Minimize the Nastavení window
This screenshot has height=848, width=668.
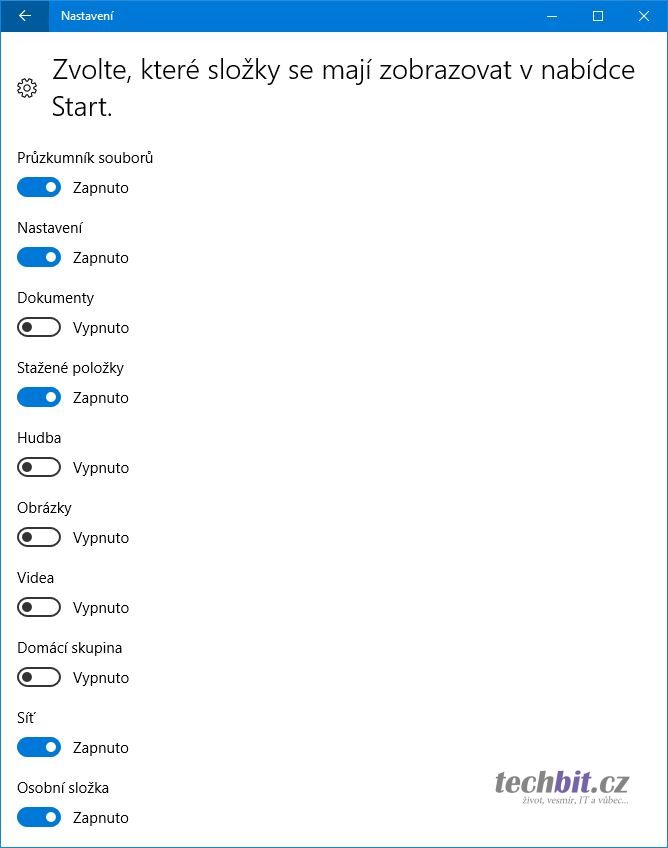(551, 16)
